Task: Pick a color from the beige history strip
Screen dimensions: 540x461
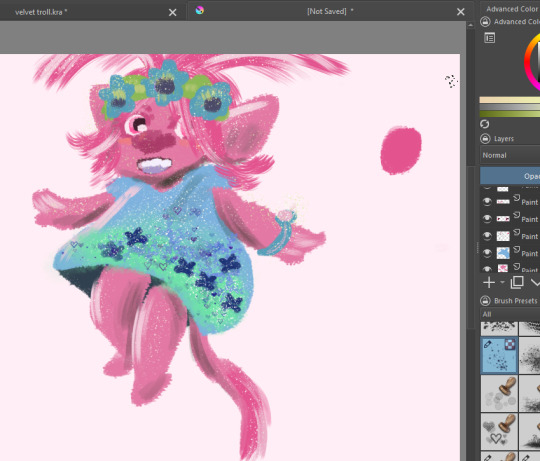Action: pyautogui.click(x=510, y=100)
